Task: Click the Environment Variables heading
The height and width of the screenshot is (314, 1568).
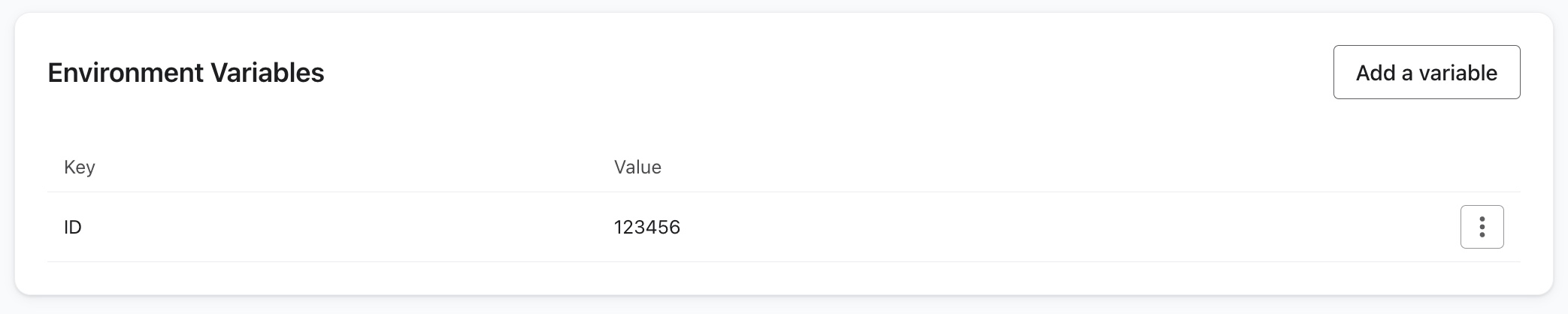Action: (186, 73)
